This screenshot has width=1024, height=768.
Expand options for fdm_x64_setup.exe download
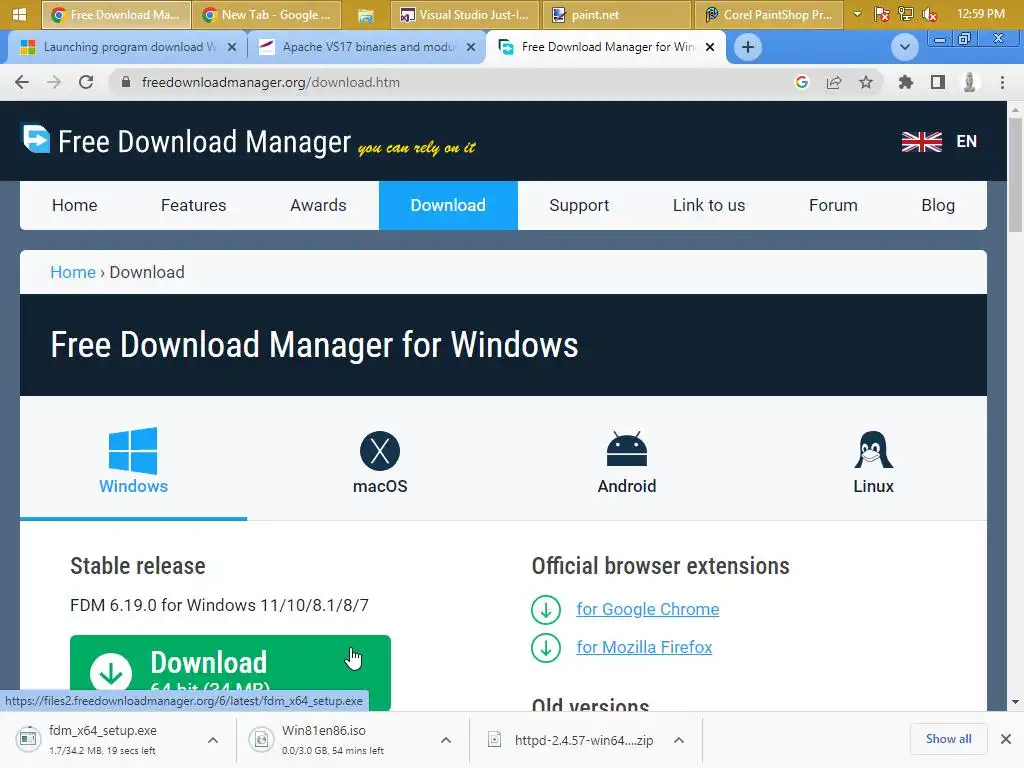click(x=213, y=739)
